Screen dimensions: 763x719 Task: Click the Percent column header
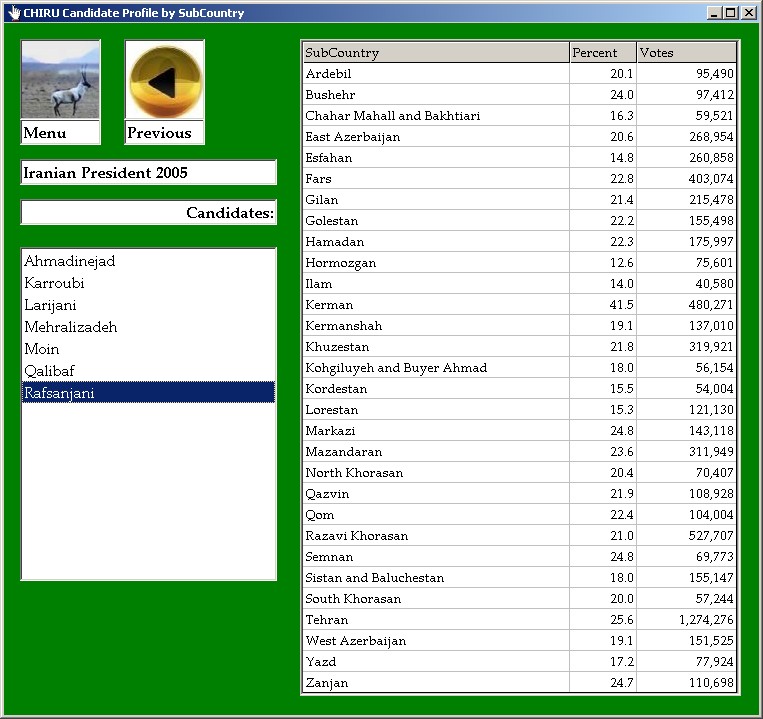[602, 53]
